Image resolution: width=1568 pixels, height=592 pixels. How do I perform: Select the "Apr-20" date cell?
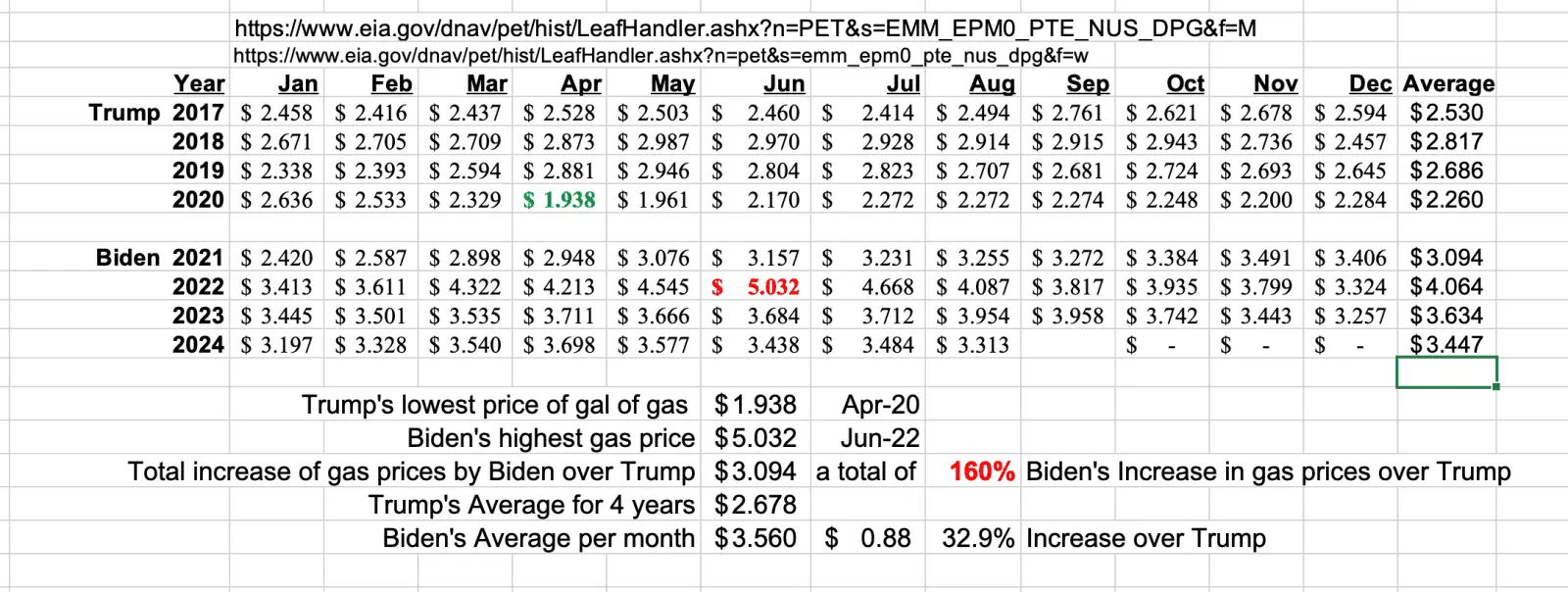click(880, 405)
